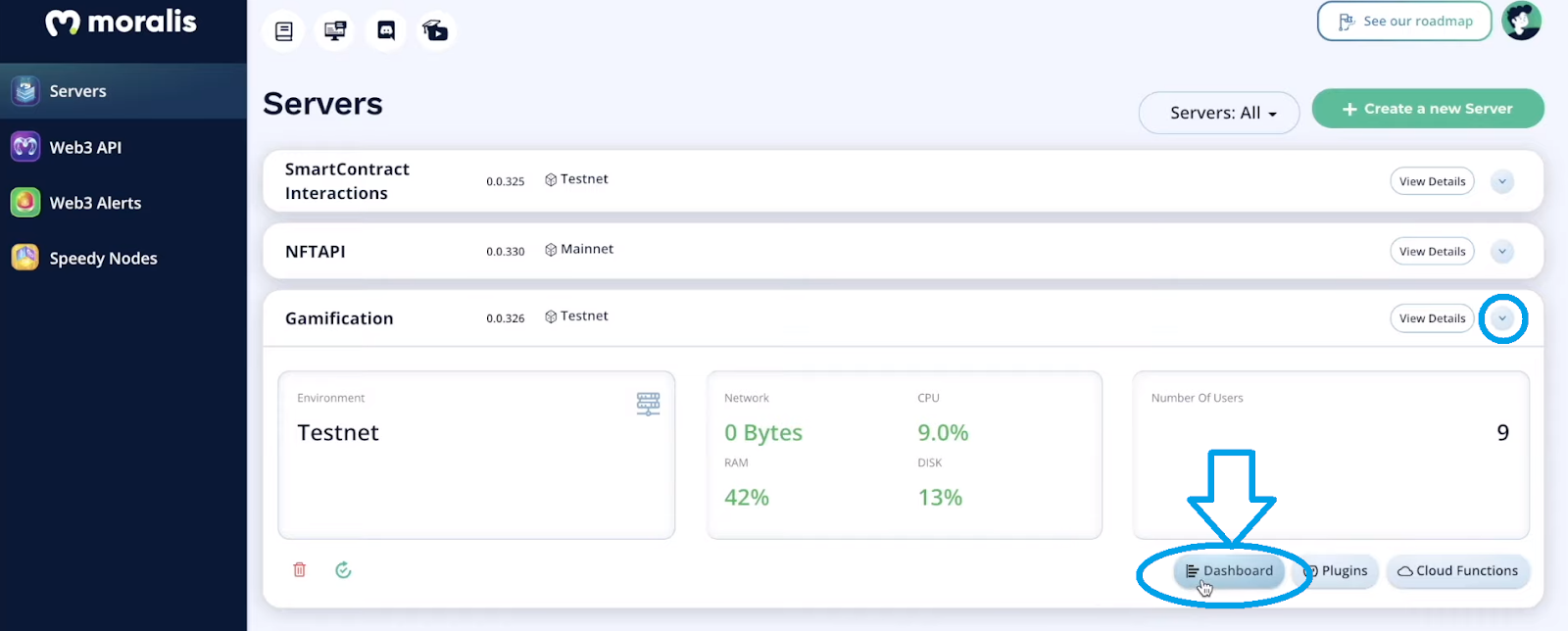Image resolution: width=1568 pixels, height=631 pixels.
Task: Collapse the Gamification server row
Action: 1502,318
